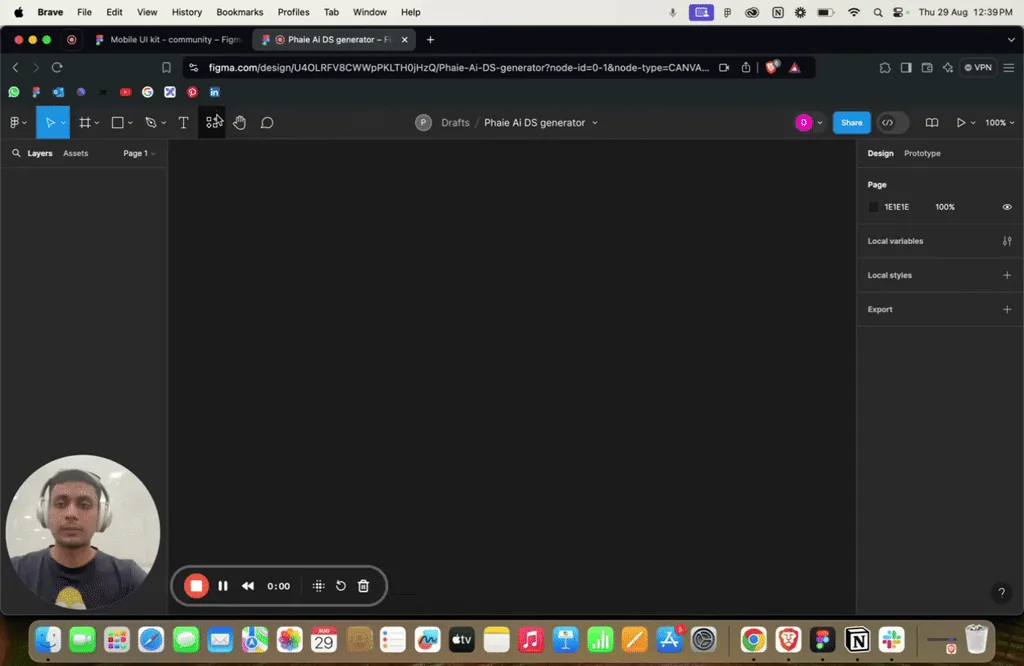Add a new Export setting
Screen dimensions: 1024x666
tap(1007, 309)
